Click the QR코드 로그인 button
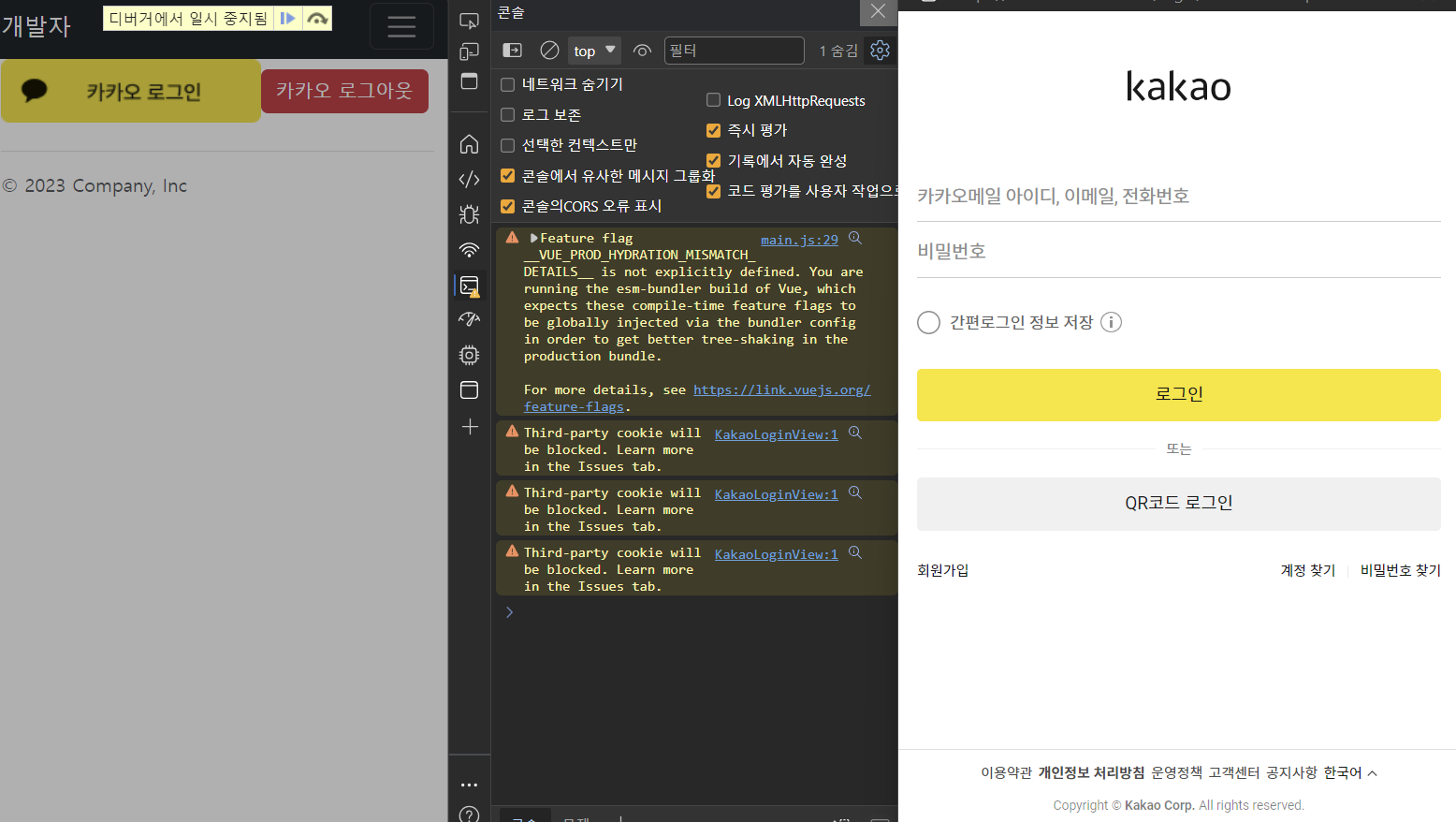This screenshot has height=822, width=1456. point(1178,503)
